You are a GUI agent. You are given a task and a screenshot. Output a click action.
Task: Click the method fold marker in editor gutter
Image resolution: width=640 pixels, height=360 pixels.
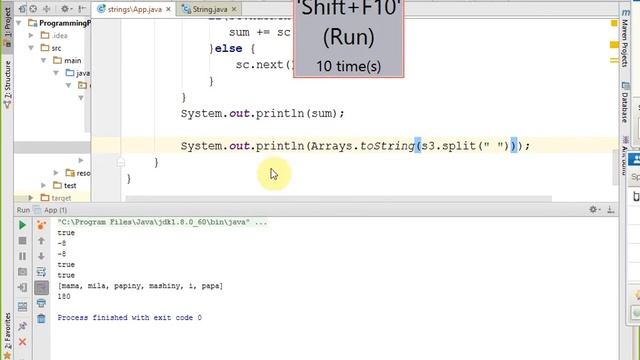[121, 162]
